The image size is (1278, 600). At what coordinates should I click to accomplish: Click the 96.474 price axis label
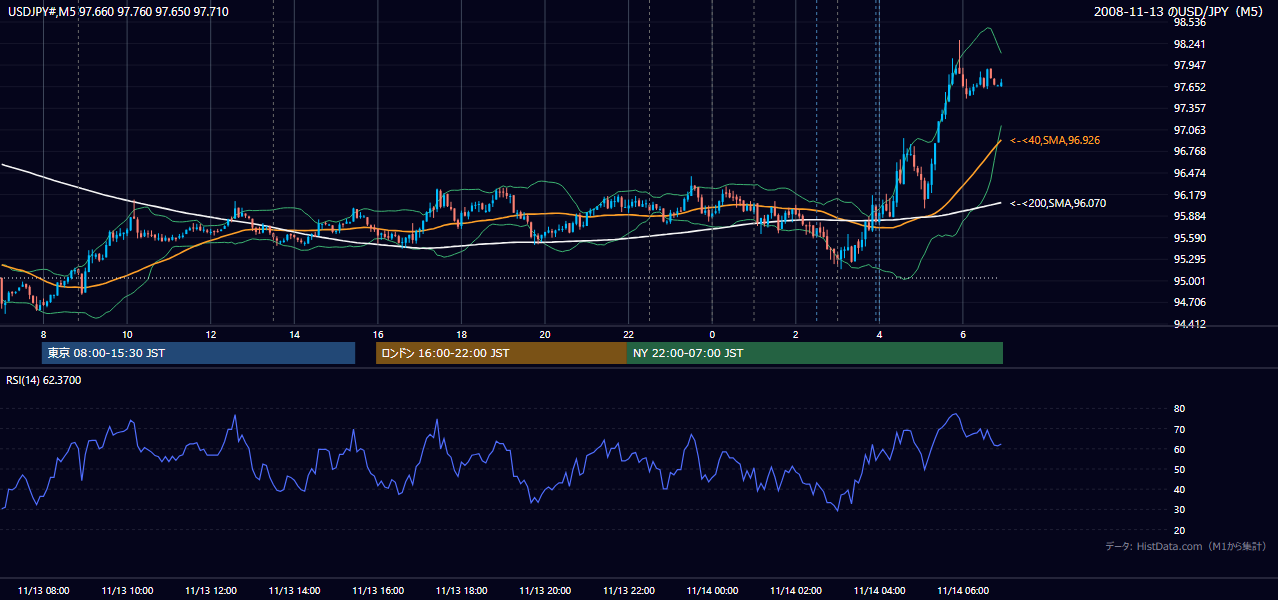(1189, 173)
